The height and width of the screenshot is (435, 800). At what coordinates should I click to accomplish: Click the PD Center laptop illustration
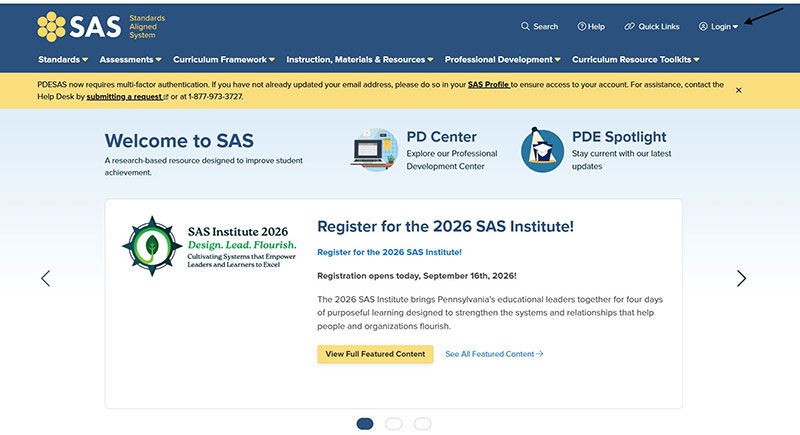(x=374, y=149)
